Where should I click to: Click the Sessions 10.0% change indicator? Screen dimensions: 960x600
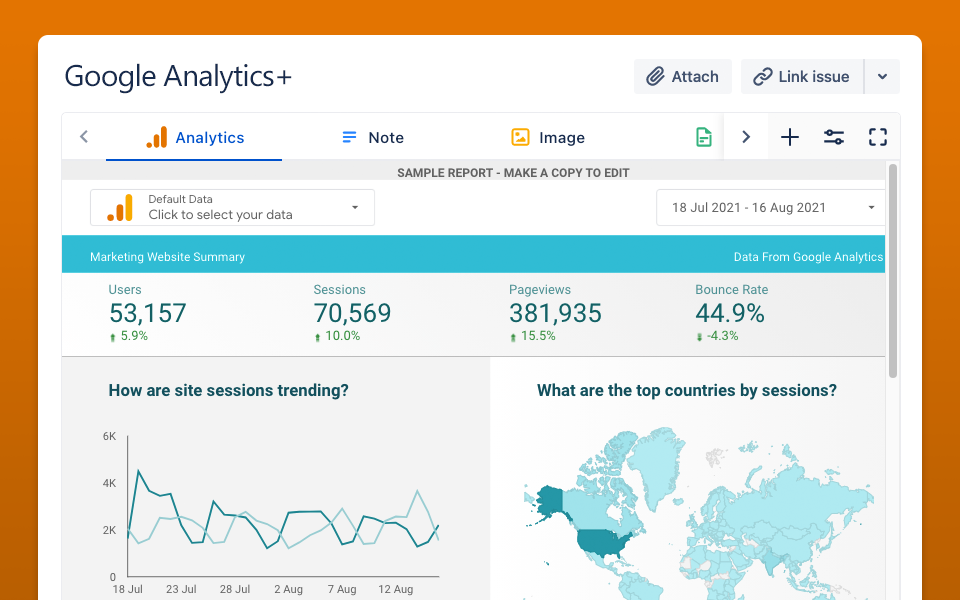point(337,336)
